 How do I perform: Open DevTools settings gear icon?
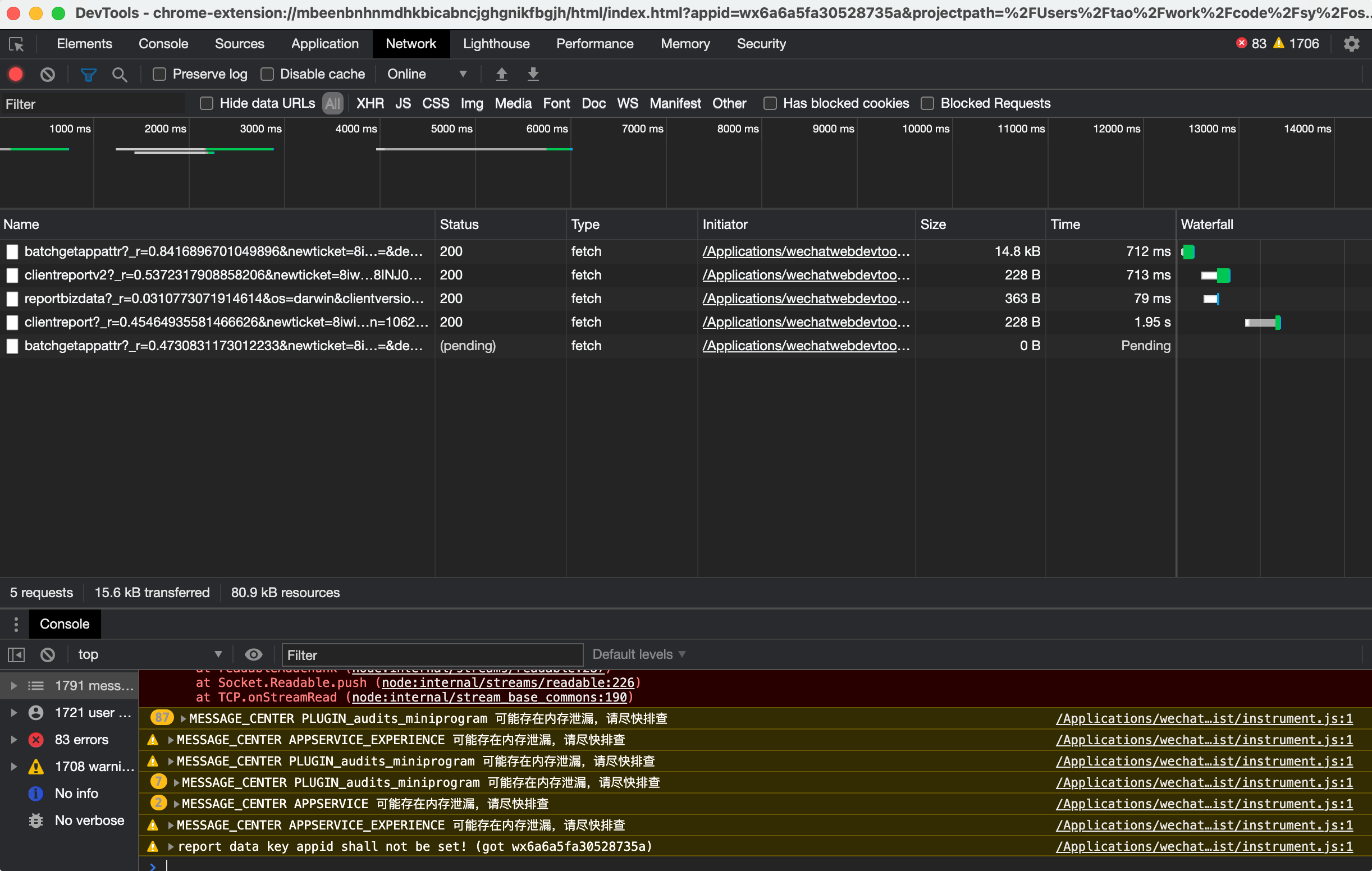pyautogui.click(x=1351, y=44)
